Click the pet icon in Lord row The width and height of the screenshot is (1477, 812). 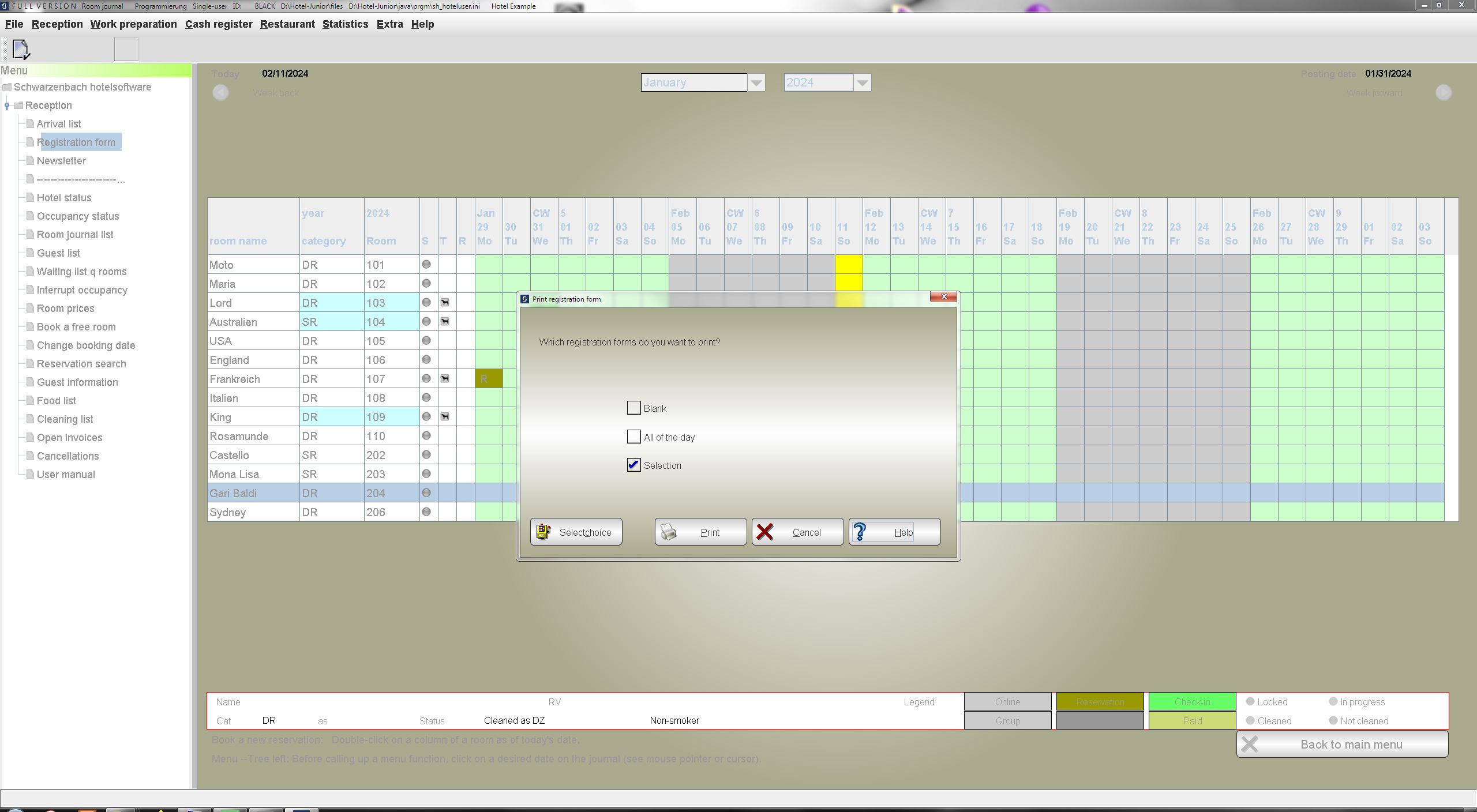click(x=445, y=302)
